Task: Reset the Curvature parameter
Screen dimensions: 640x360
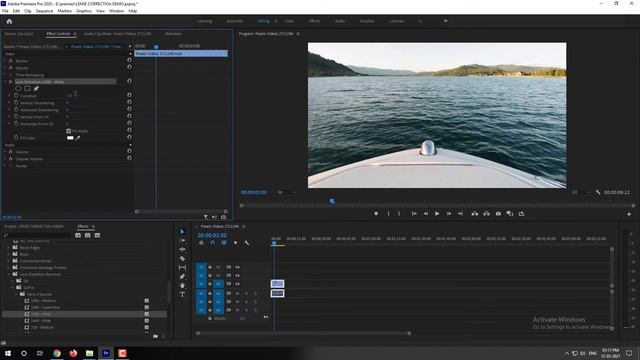Action: [129, 95]
